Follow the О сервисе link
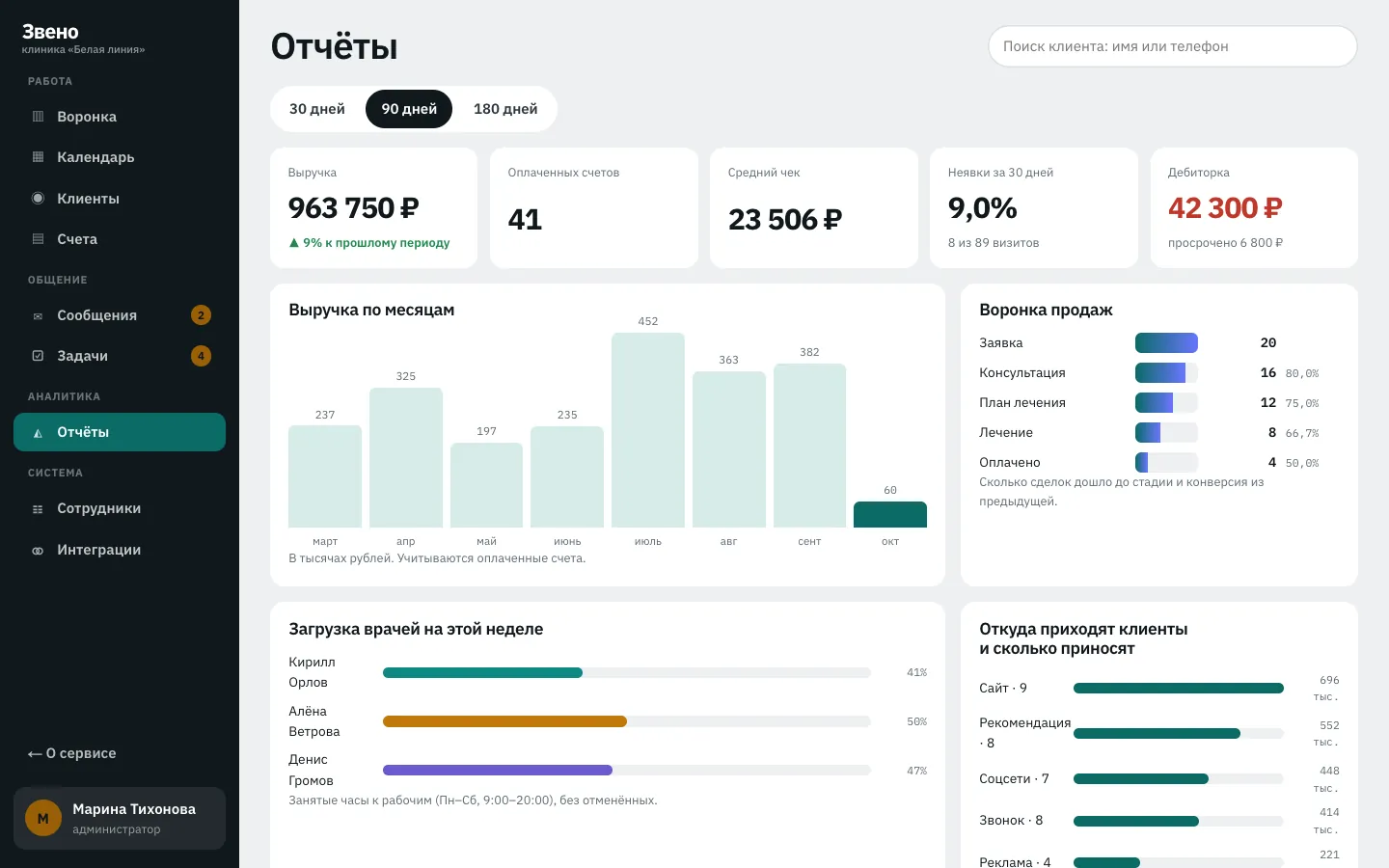 tap(71, 753)
